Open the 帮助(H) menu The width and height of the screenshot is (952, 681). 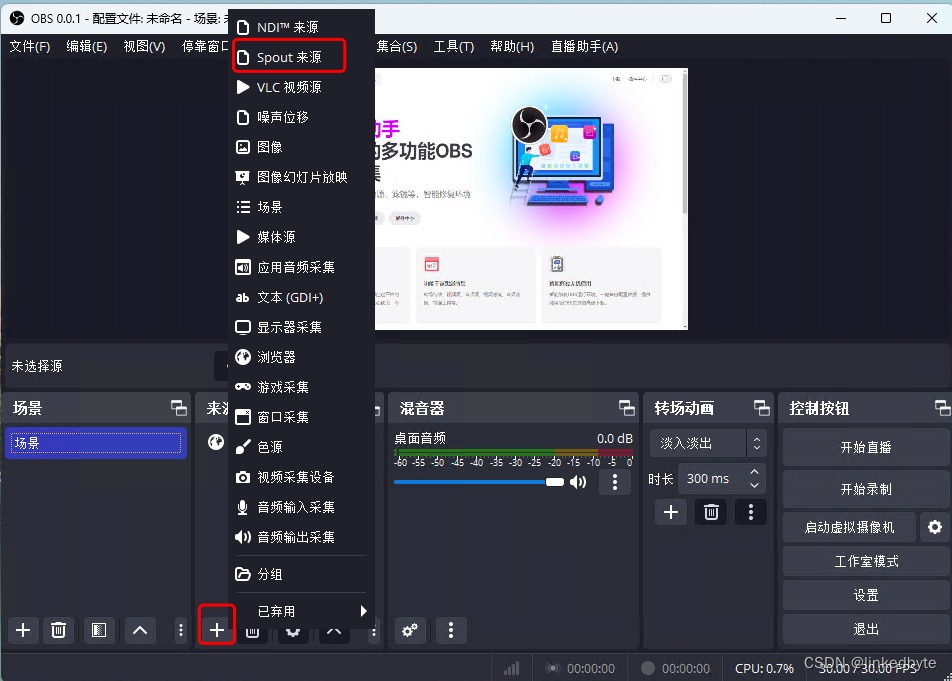(512, 47)
